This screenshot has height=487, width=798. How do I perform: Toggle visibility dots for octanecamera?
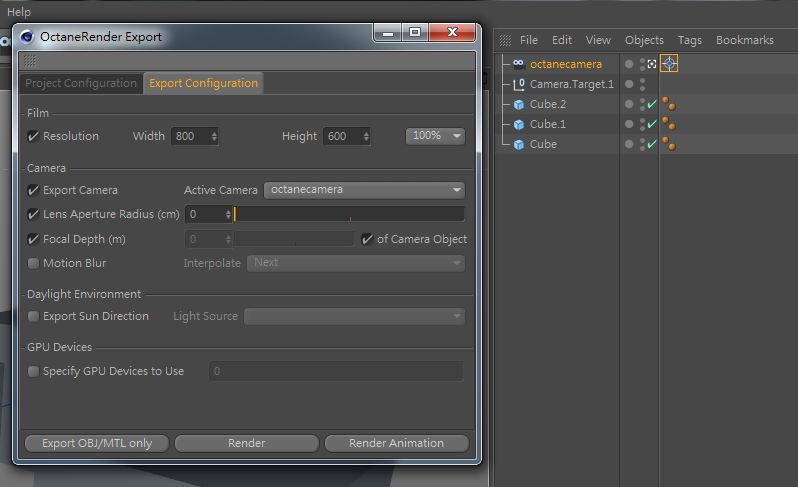[x=642, y=64]
